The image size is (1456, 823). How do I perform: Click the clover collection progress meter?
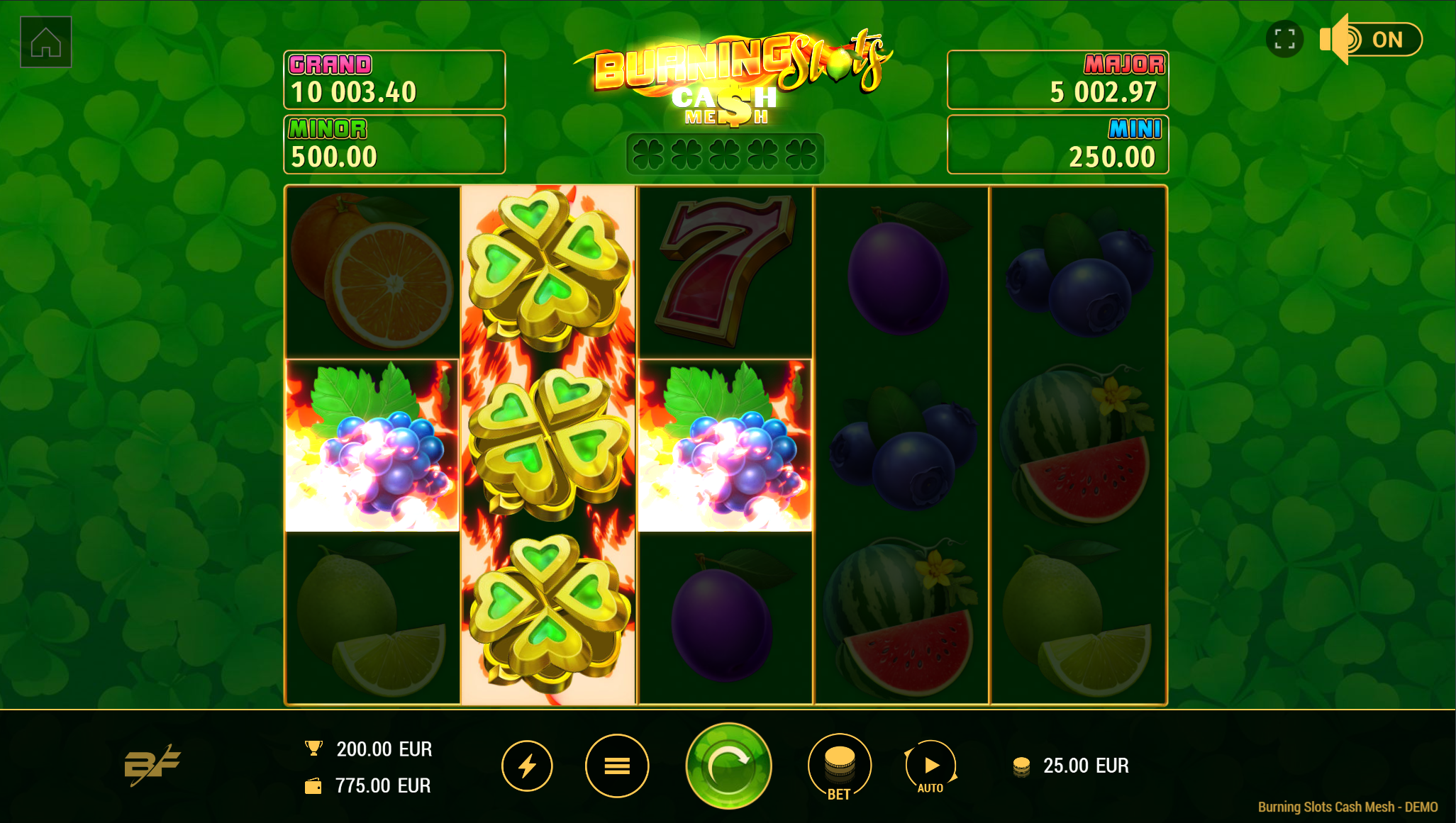tap(725, 154)
